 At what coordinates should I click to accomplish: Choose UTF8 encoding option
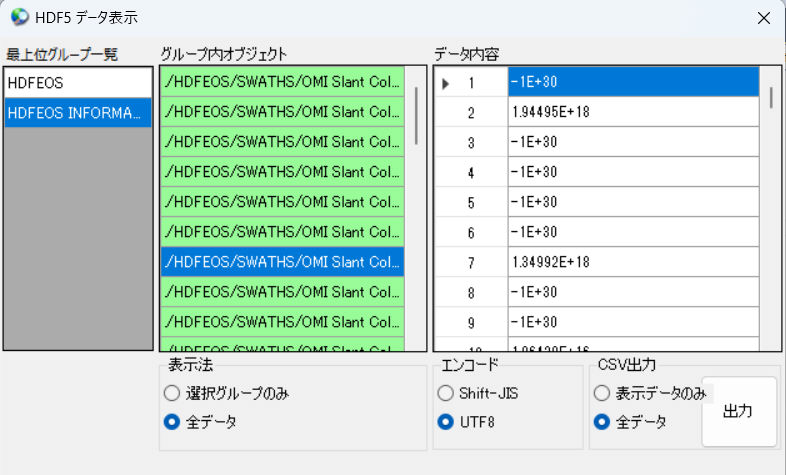pyautogui.click(x=446, y=422)
